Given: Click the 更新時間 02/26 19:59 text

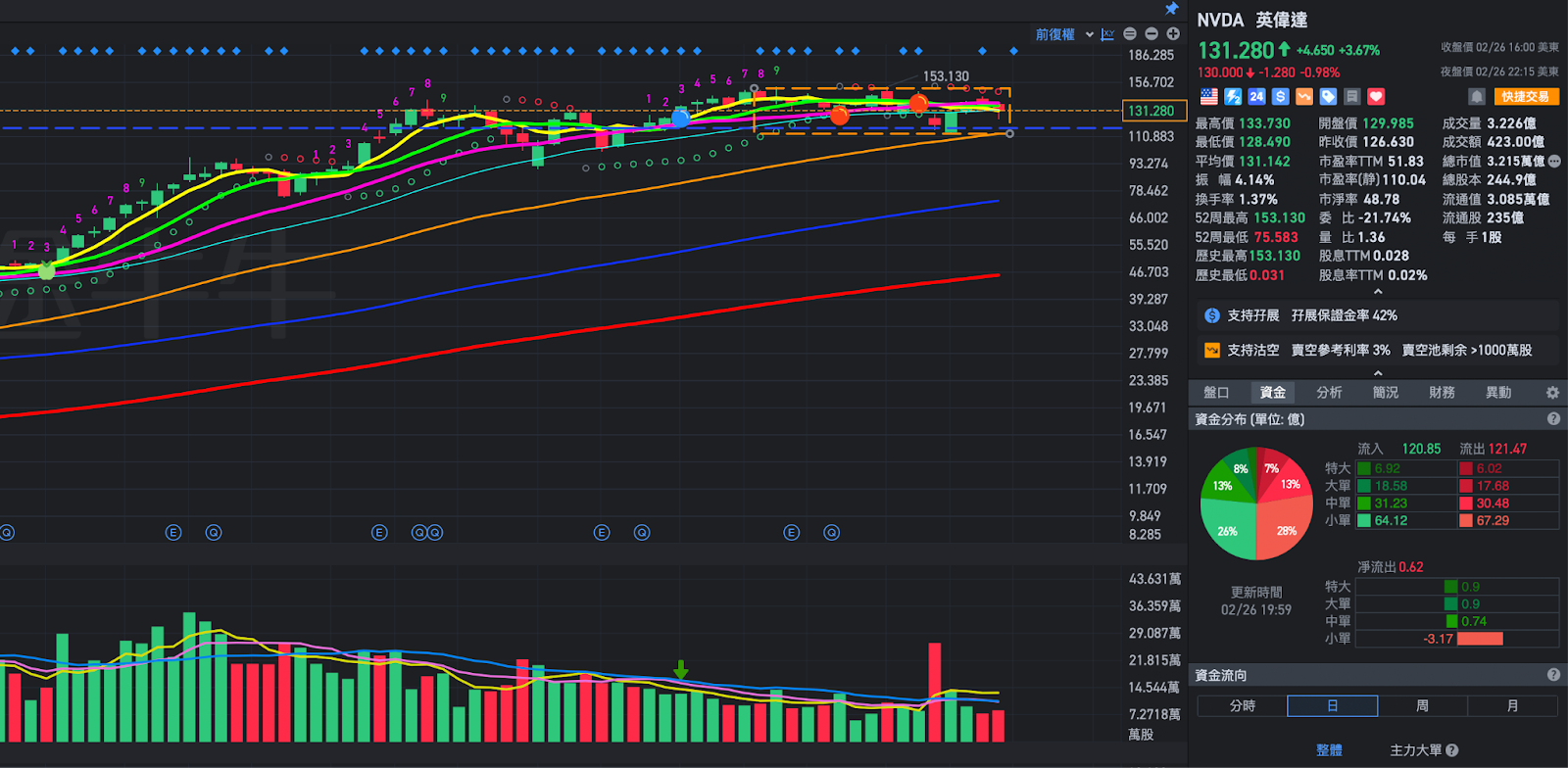Looking at the screenshot, I should [1256, 601].
